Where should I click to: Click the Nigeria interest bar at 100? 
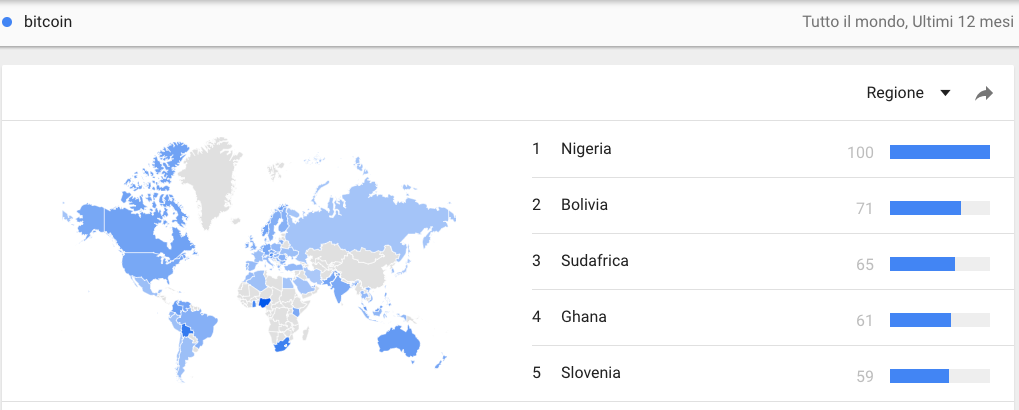(x=940, y=152)
